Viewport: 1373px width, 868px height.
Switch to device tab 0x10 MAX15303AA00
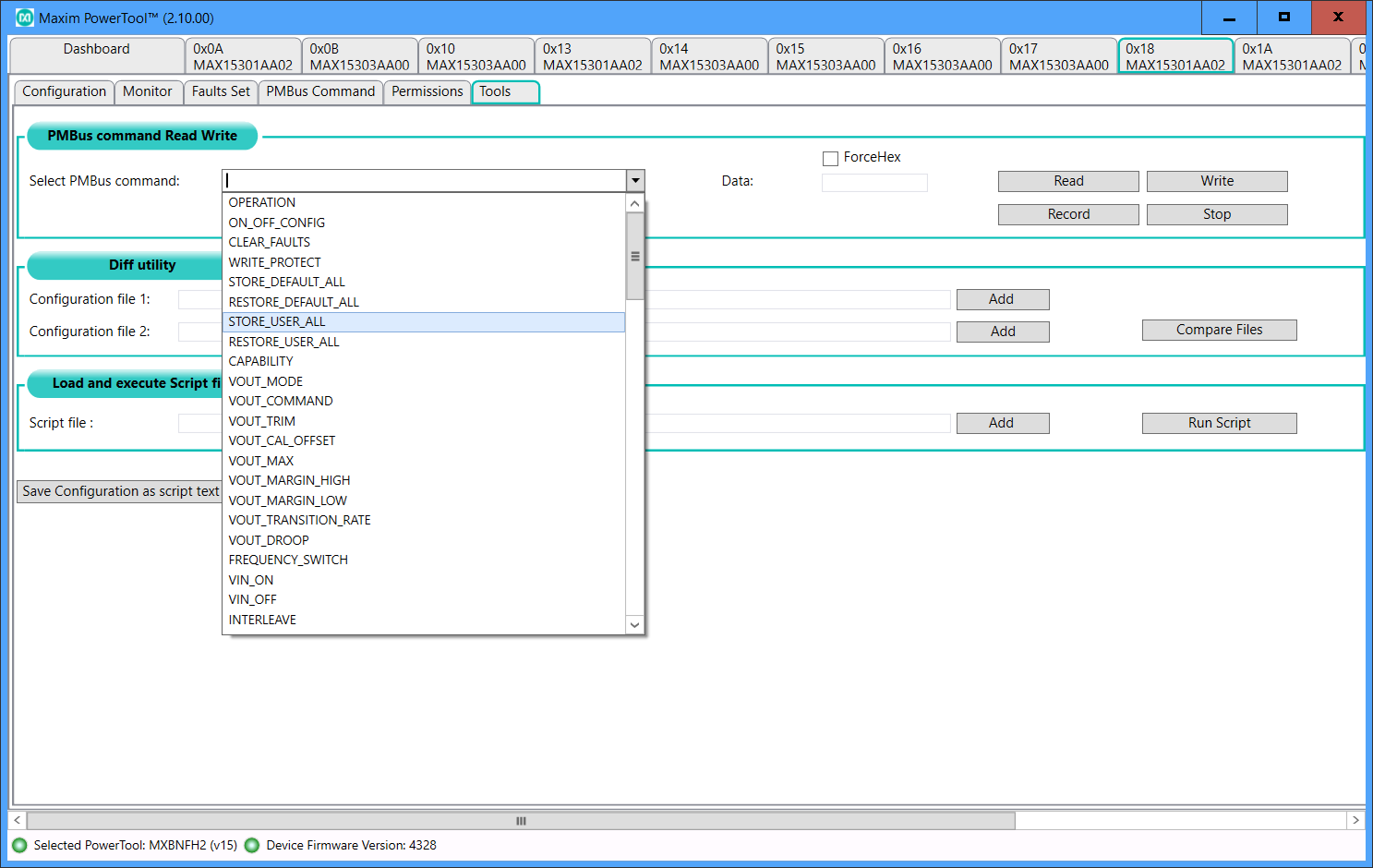(476, 56)
